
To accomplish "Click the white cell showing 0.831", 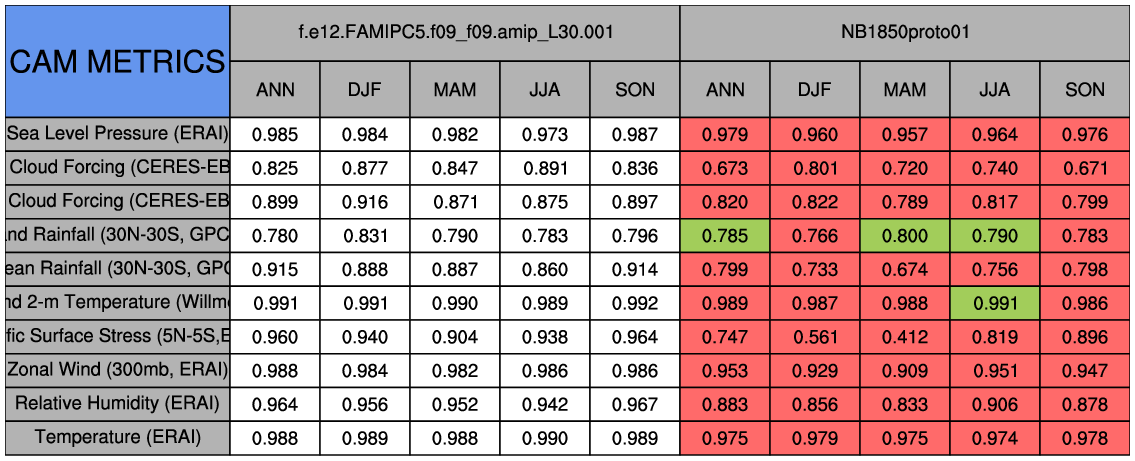I will coord(365,237).
